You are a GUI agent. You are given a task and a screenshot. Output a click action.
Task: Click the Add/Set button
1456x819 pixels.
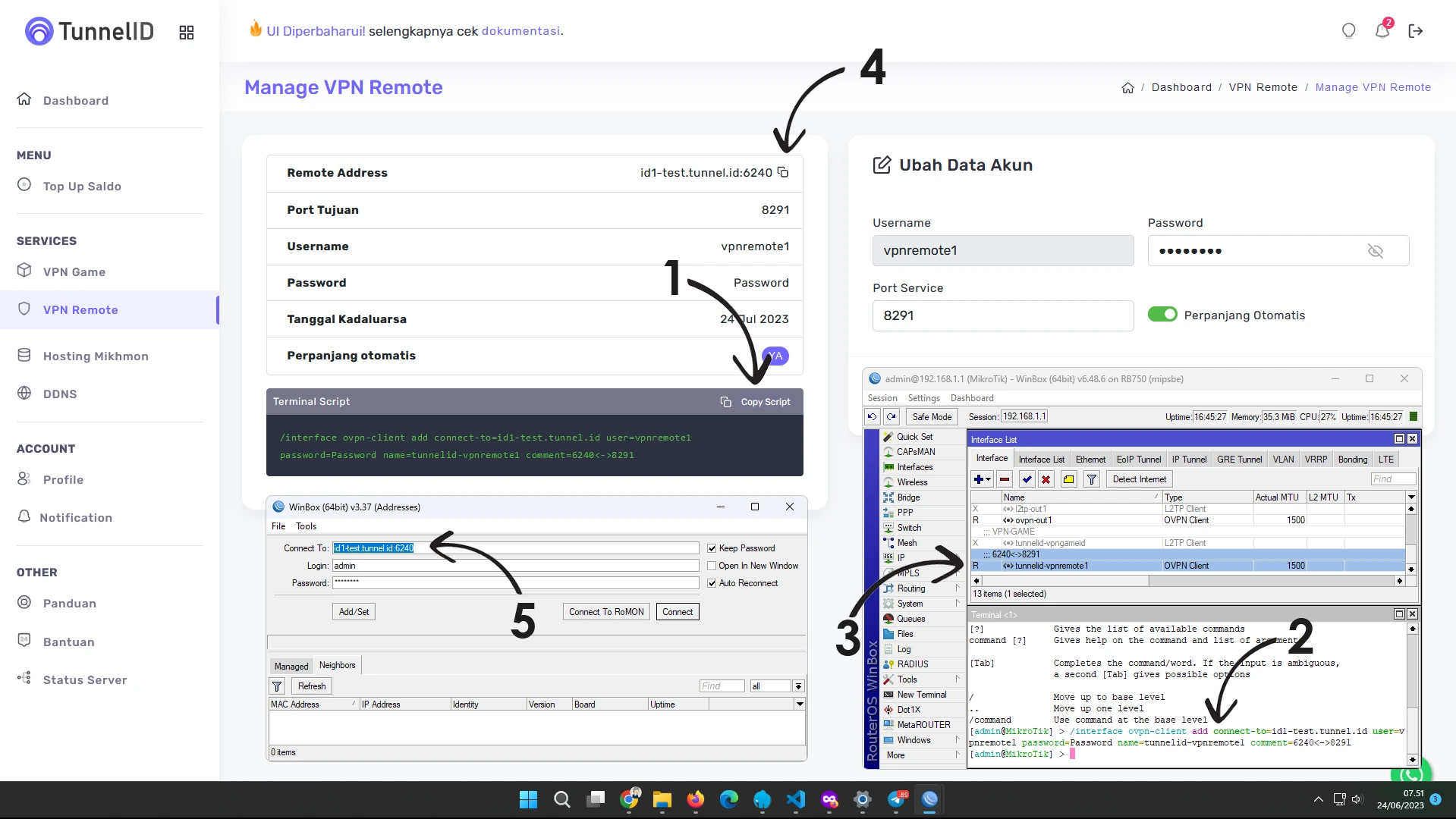point(354,612)
